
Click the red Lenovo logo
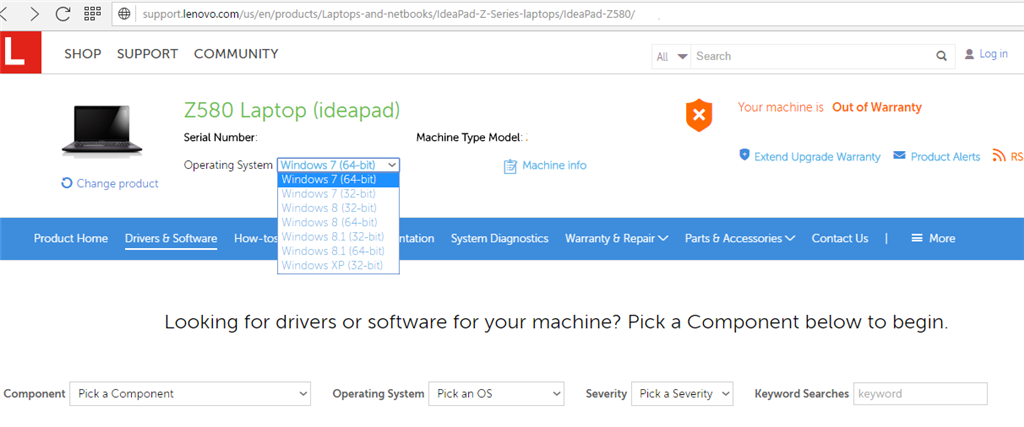pyautogui.click(x=20, y=52)
